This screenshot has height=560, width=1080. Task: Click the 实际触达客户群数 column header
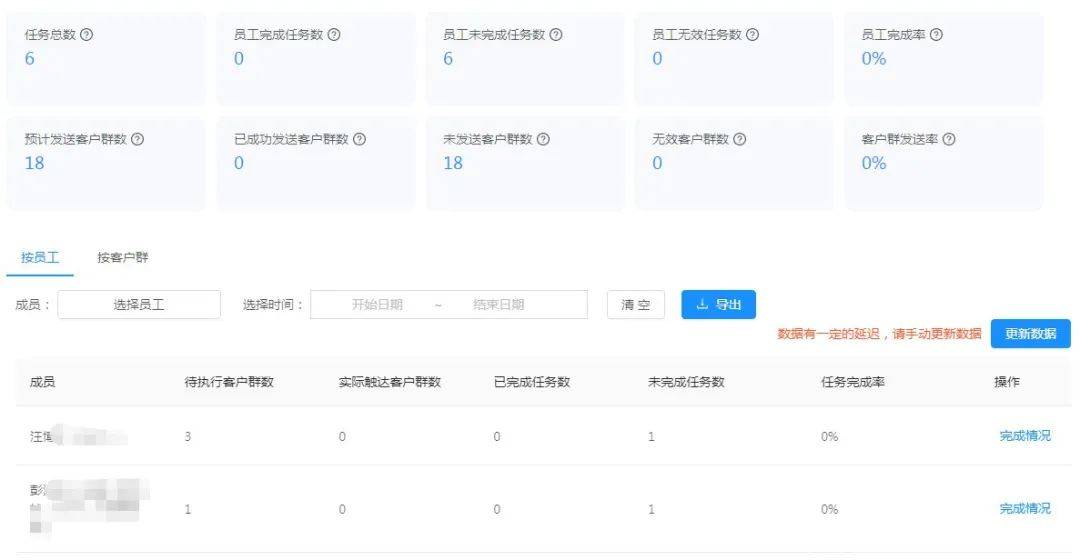tap(390, 382)
